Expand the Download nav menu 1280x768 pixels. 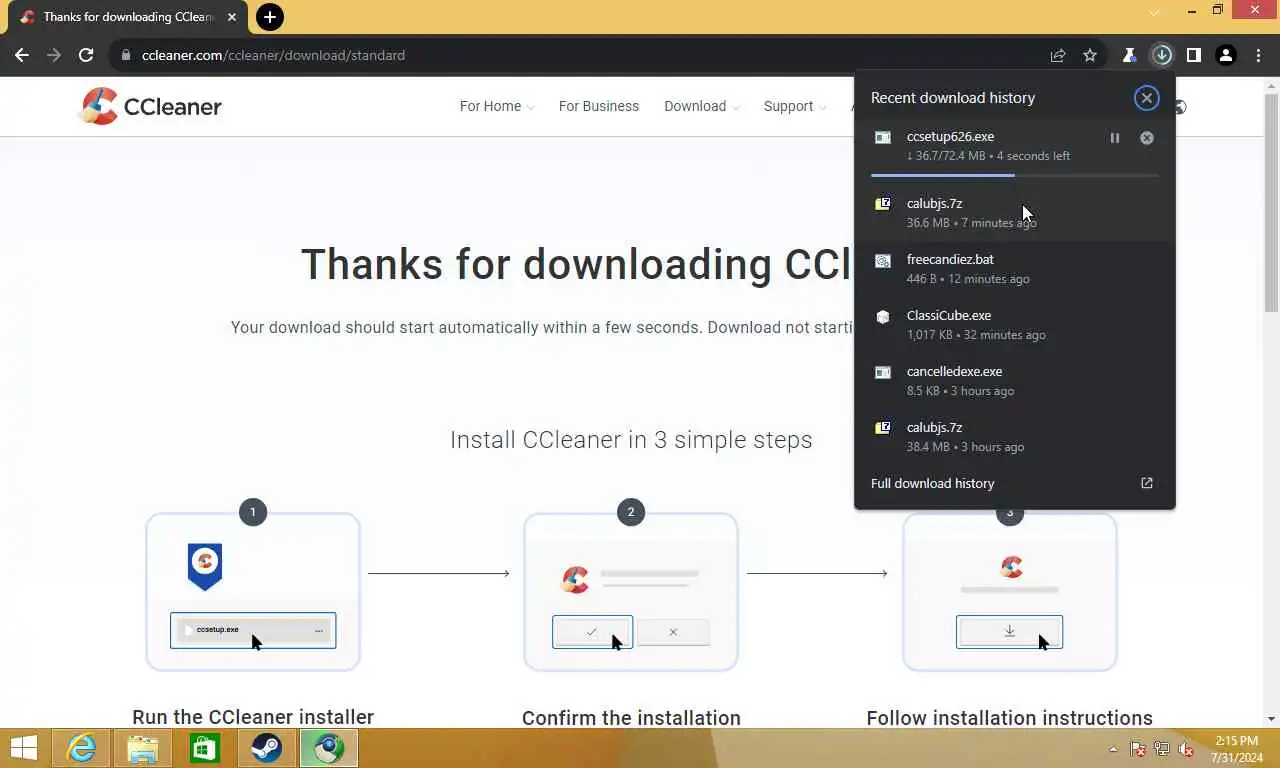pyautogui.click(x=702, y=106)
